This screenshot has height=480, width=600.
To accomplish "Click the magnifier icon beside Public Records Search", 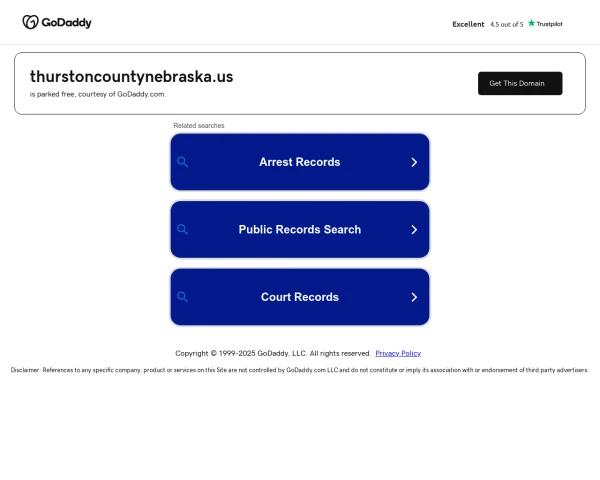I will pyautogui.click(x=183, y=229).
